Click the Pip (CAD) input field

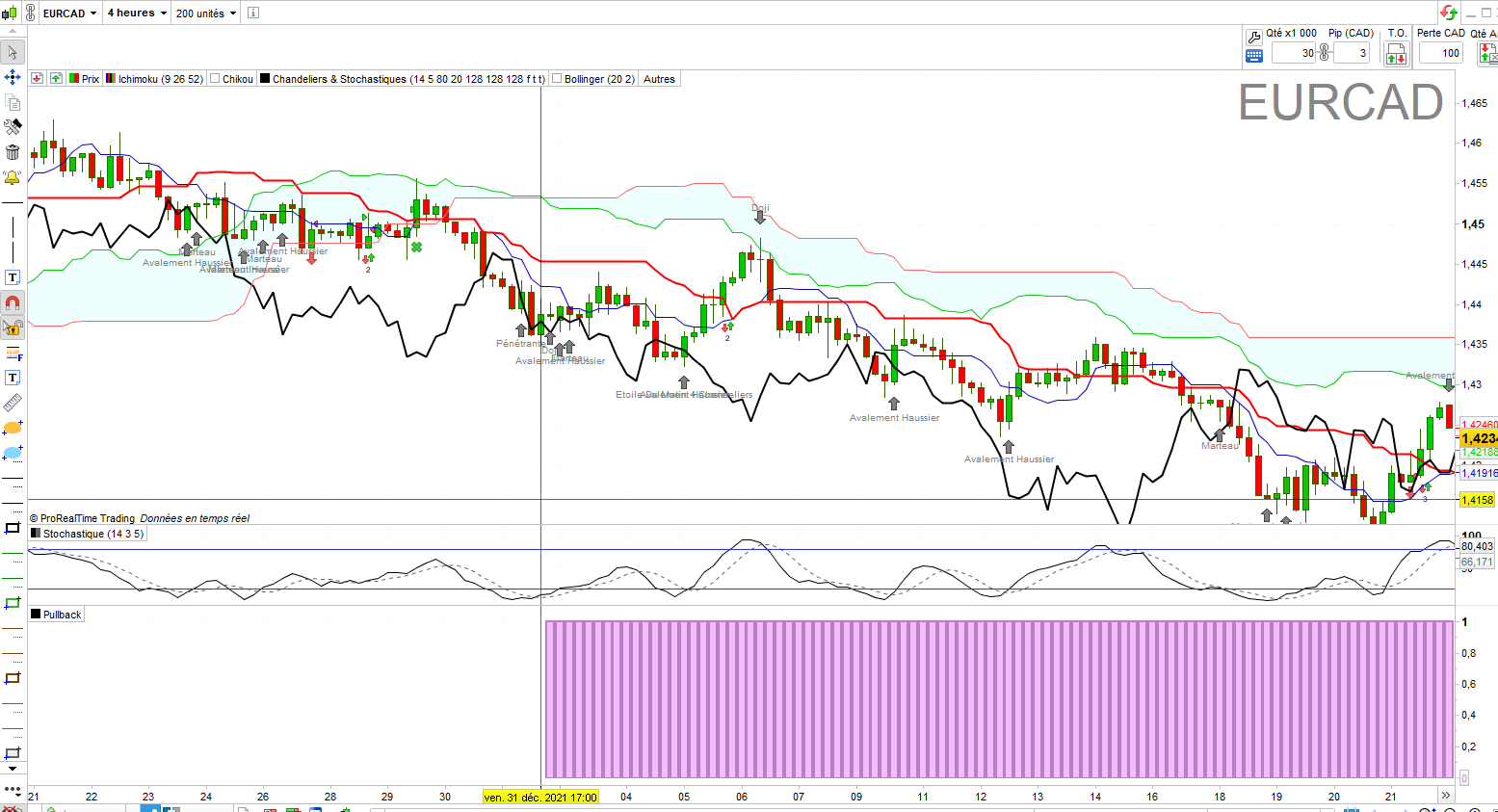click(x=1351, y=53)
